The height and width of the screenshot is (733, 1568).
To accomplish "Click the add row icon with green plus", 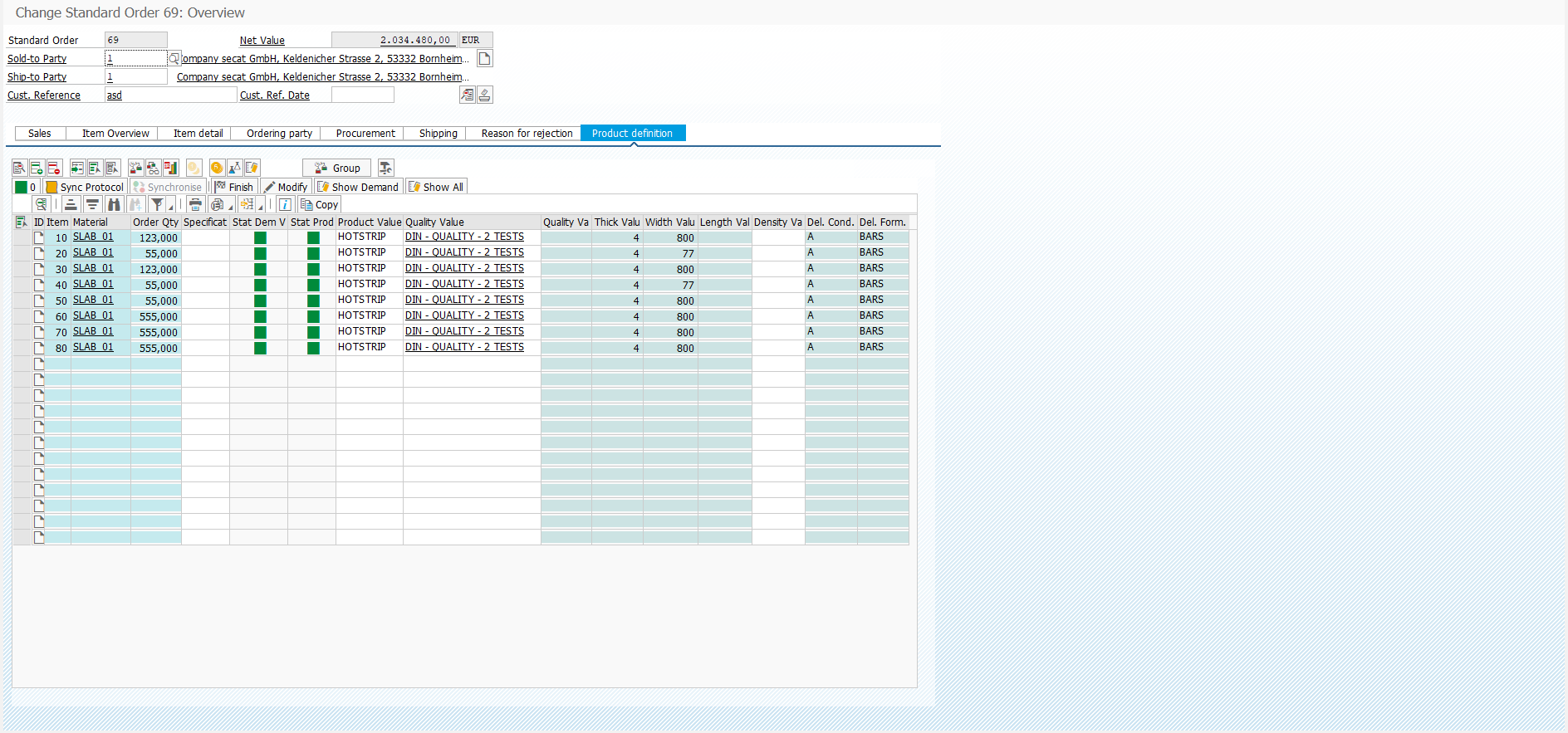I will tap(37, 169).
